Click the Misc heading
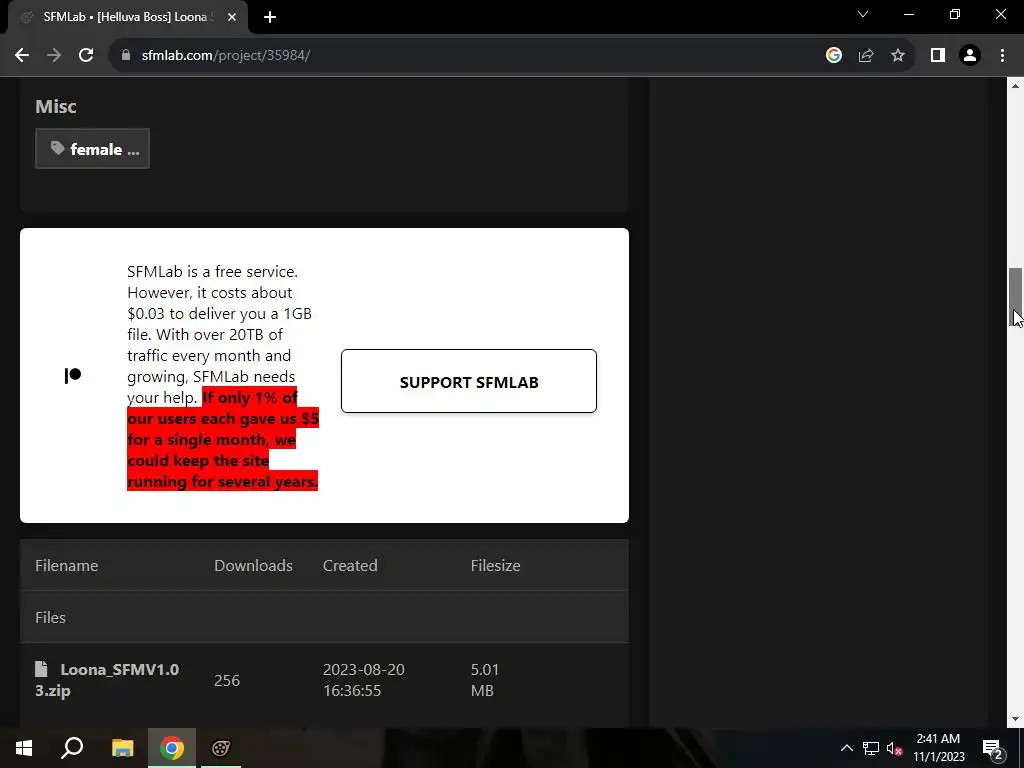 tap(56, 106)
